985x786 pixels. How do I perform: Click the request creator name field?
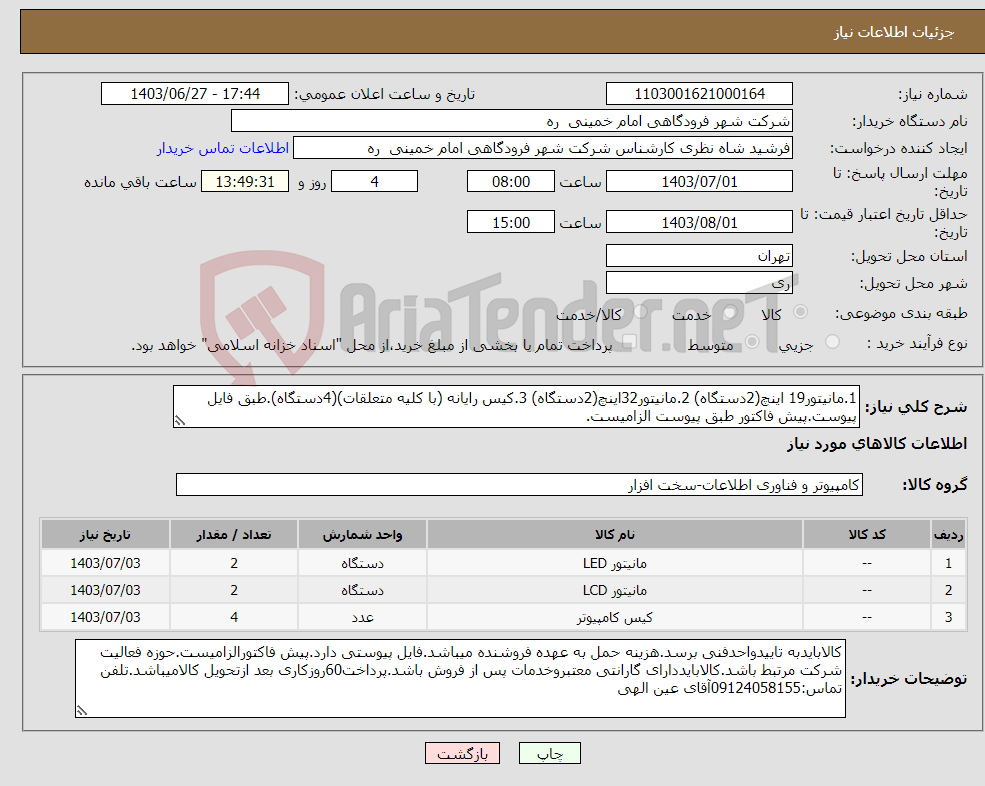pos(543,148)
